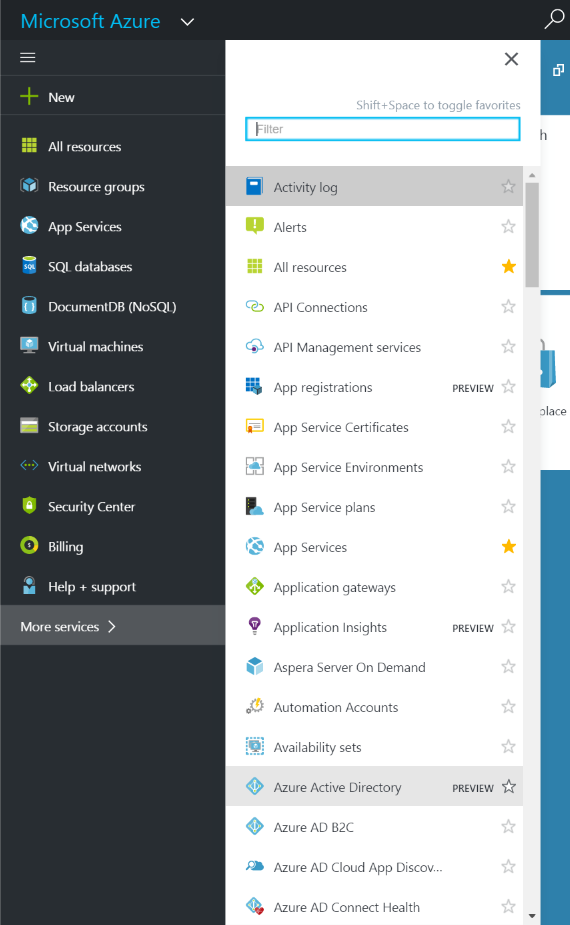This screenshot has width=570, height=925.
Task: Open the Microsoft Azure dropdown chevron
Action: (187, 22)
